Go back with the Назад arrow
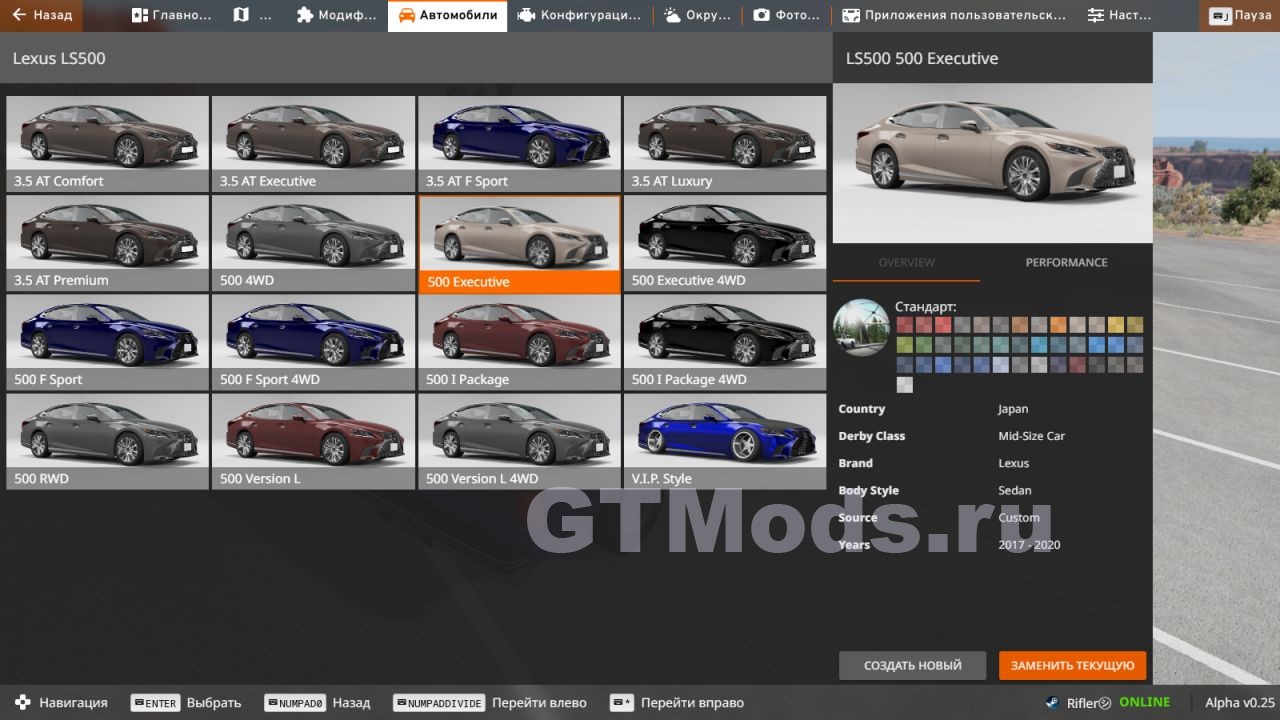Screen dimensions: 1280x720 pos(43,15)
